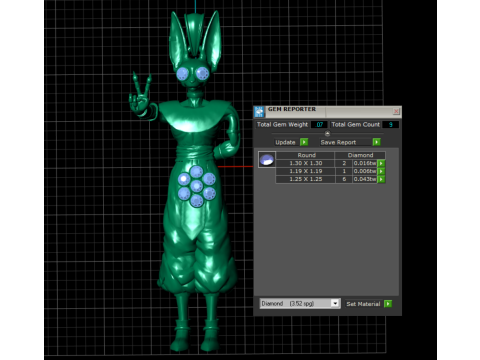Viewport: 480px width, 360px height.
Task: Click the Round column header
Action: click(x=305, y=155)
